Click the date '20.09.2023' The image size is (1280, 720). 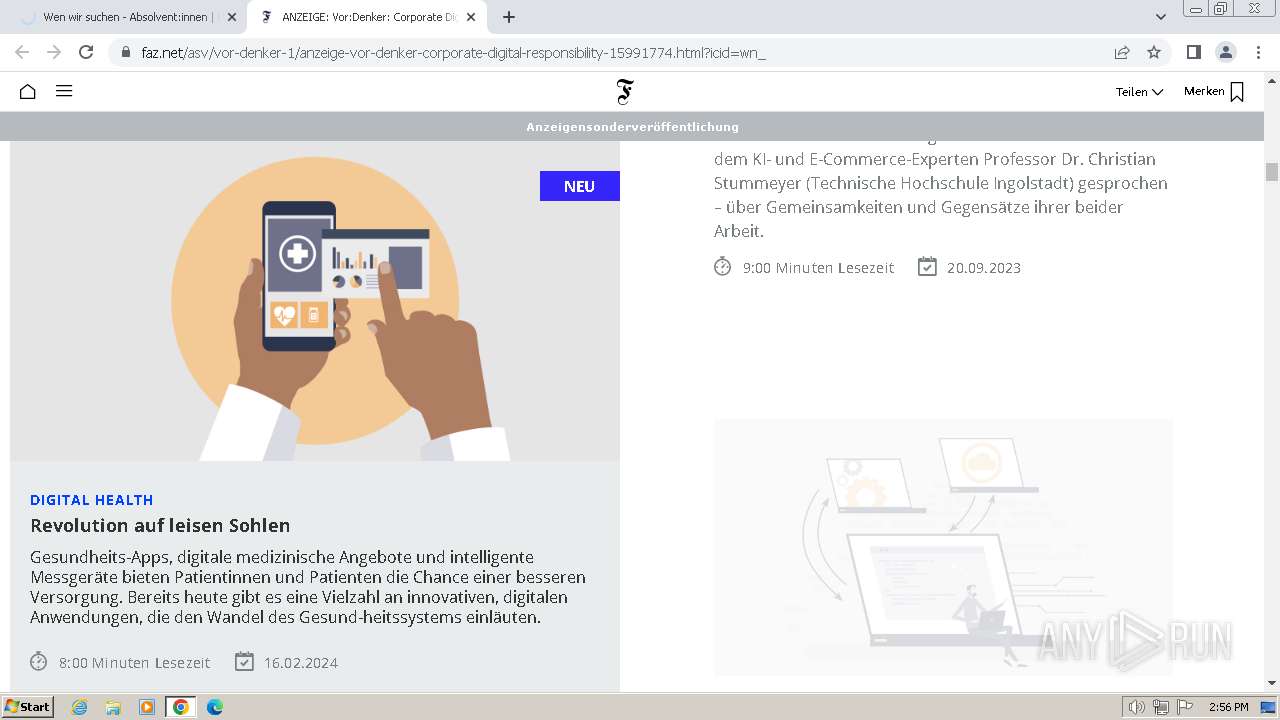pyautogui.click(x=984, y=268)
